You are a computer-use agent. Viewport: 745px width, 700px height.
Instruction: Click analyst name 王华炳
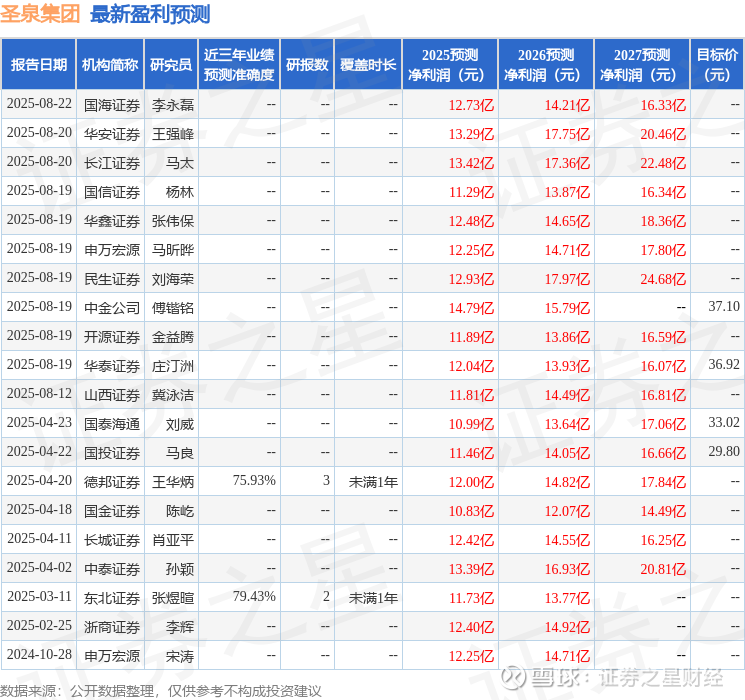(173, 482)
